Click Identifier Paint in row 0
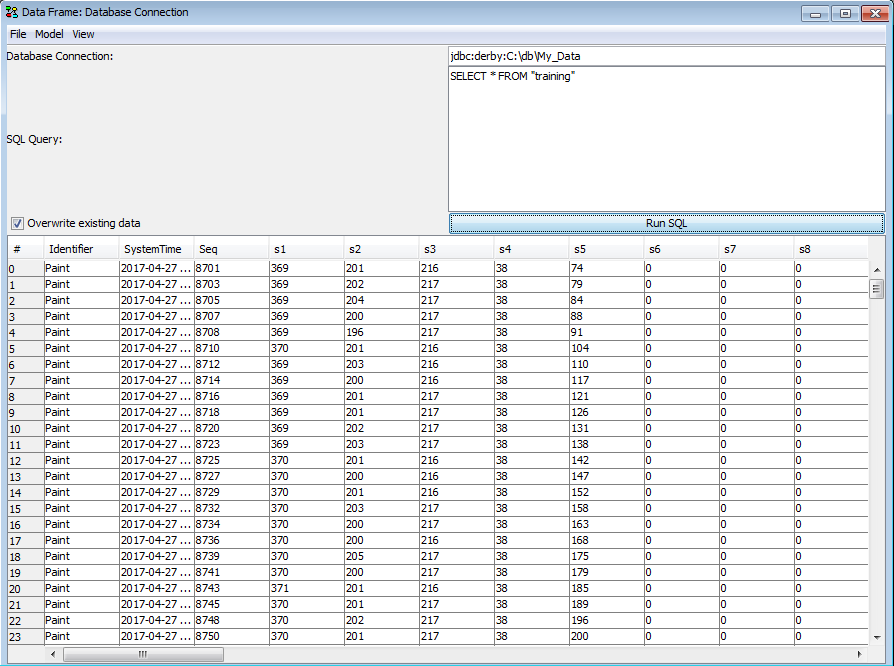Image resolution: width=894 pixels, height=666 pixels. point(82,268)
